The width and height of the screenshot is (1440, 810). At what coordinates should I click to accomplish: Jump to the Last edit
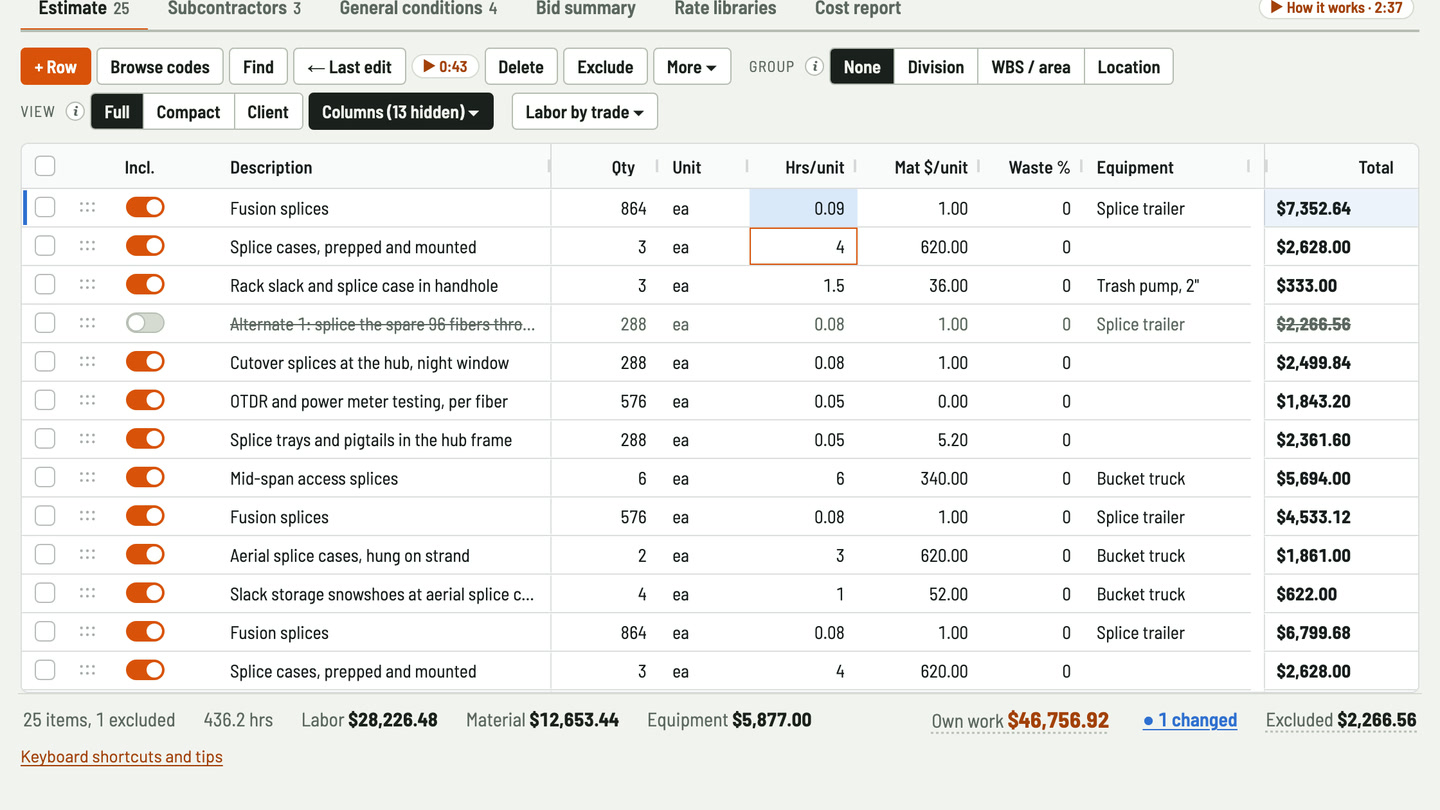(x=350, y=67)
